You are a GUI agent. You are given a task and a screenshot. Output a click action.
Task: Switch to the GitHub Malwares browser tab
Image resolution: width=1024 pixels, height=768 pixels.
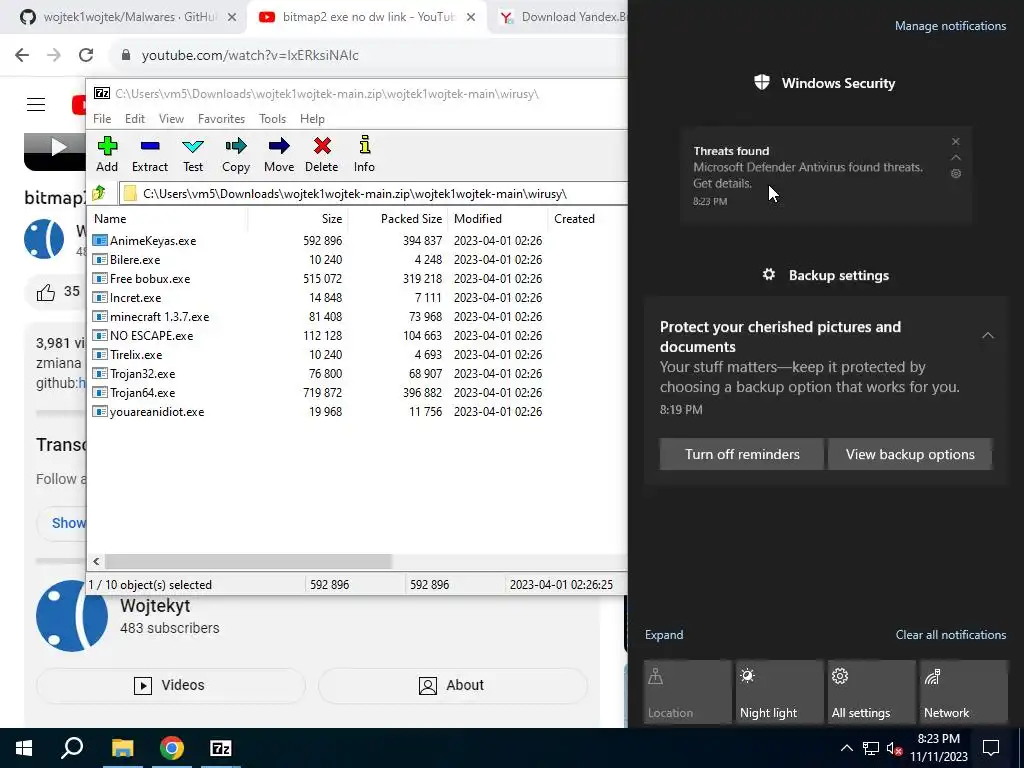[127, 17]
